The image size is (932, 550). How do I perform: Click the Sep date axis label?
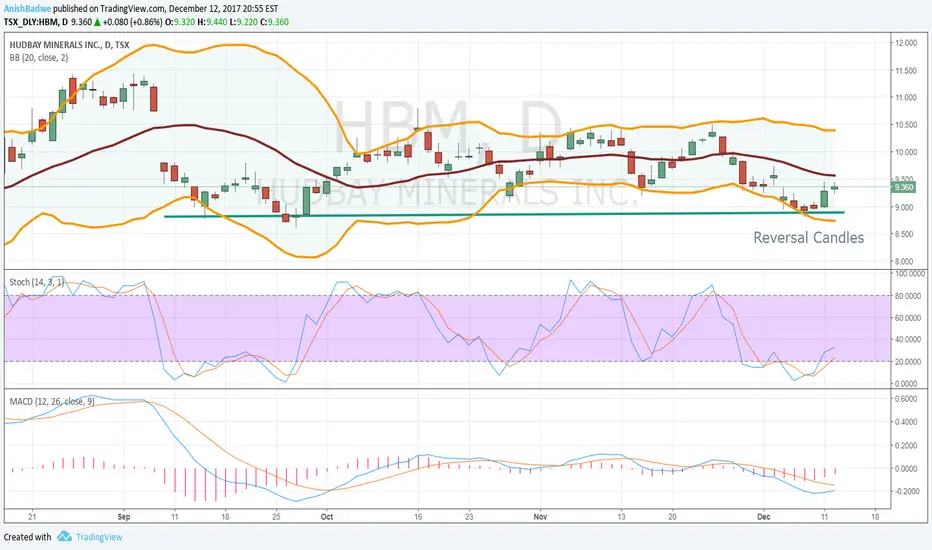[x=124, y=517]
